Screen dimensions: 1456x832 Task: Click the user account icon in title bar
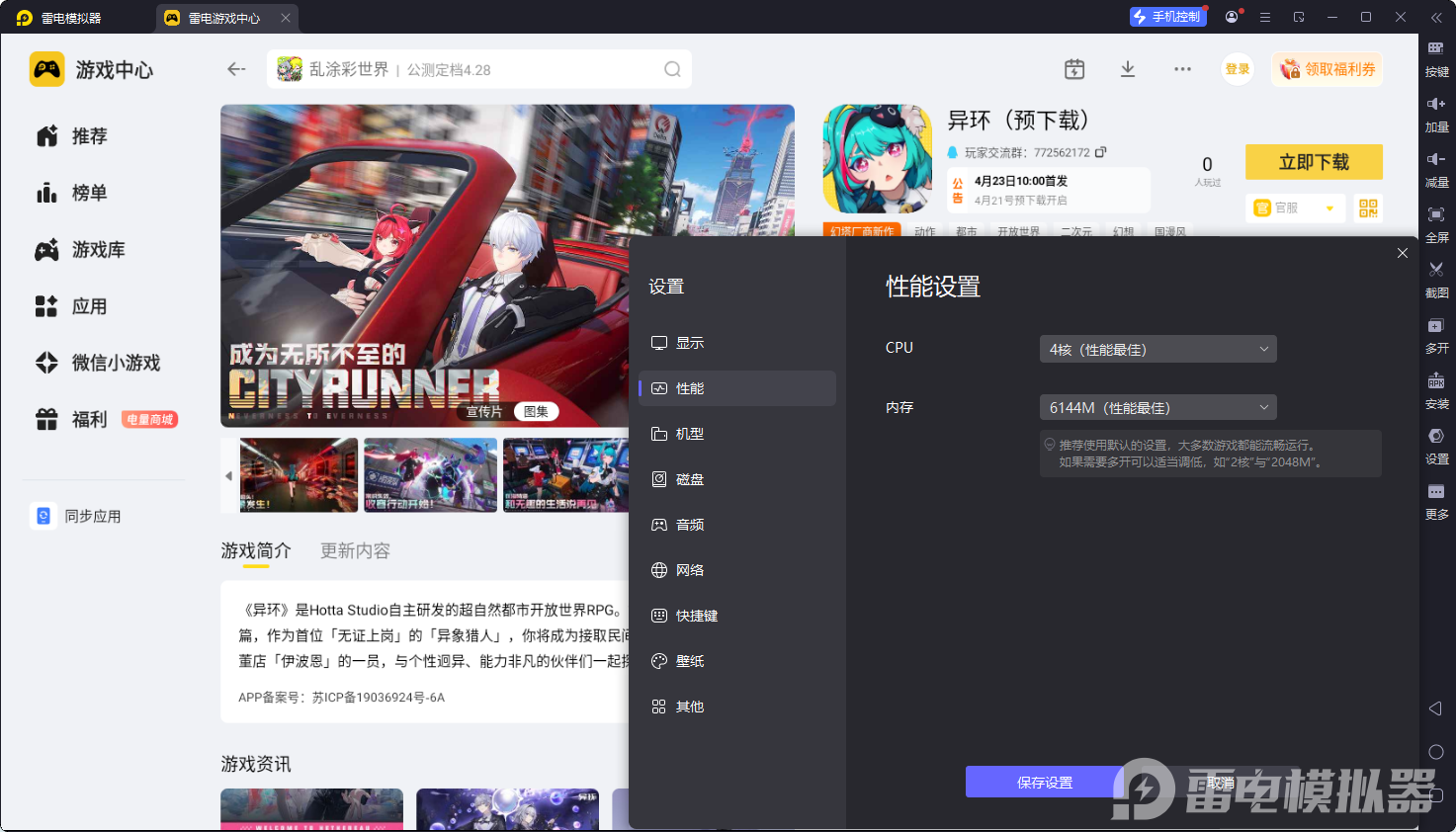tap(1232, 17)
